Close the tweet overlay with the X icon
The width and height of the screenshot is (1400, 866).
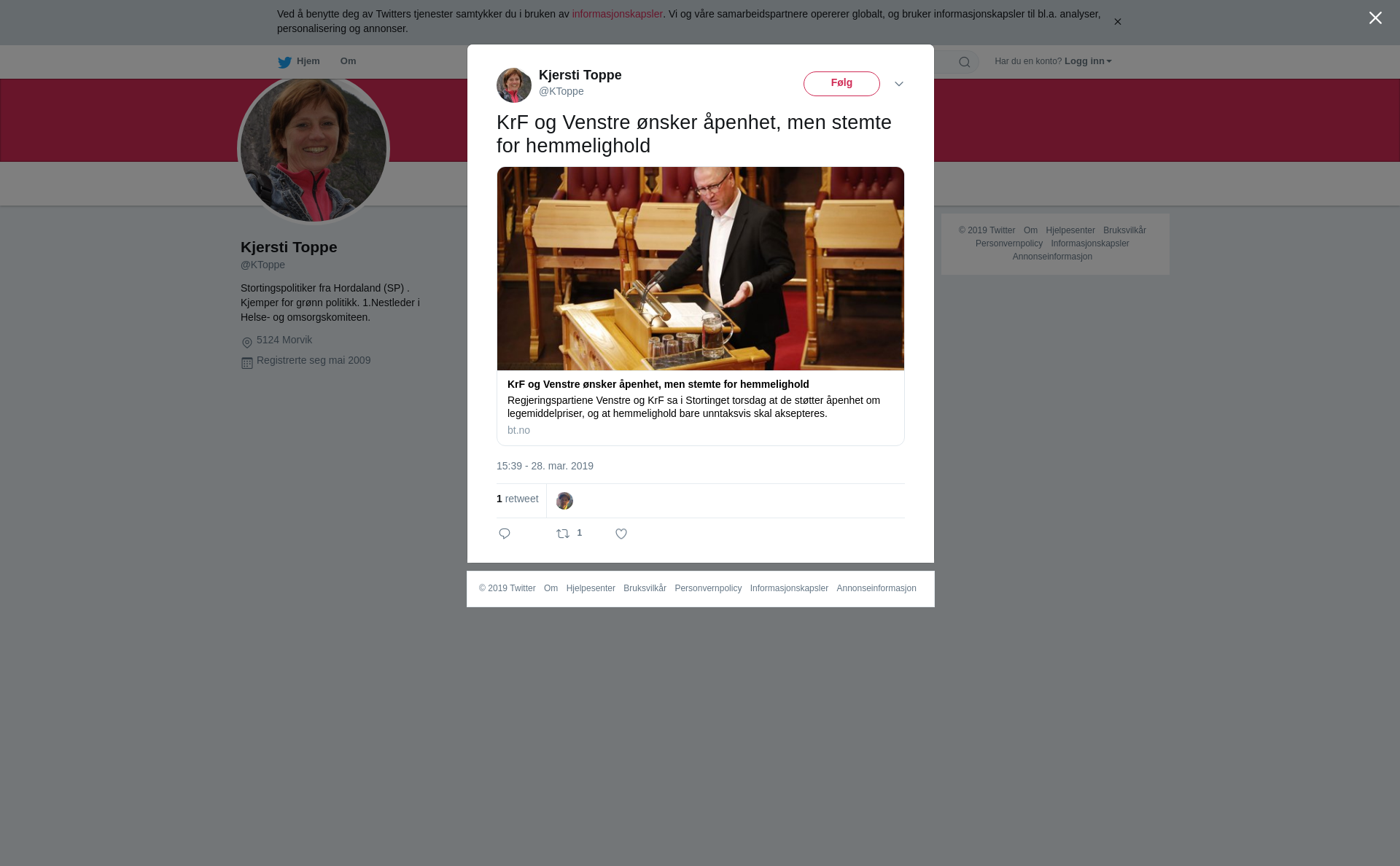pos(1375,18)
